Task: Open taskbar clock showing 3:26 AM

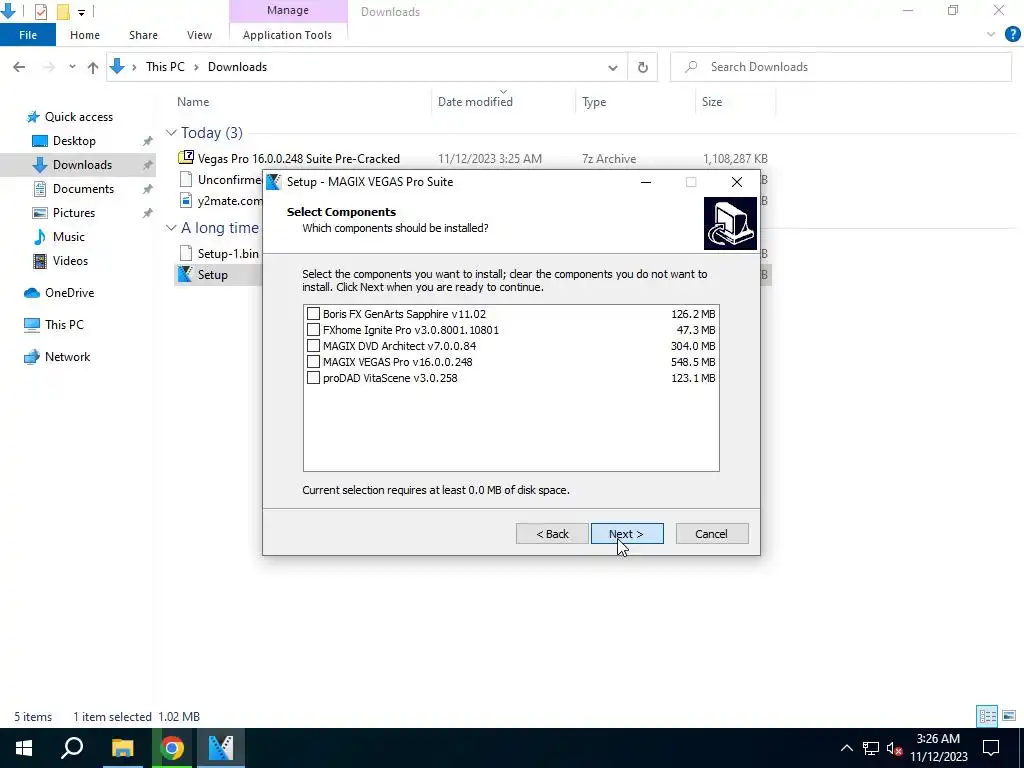Action: point(938,748)
